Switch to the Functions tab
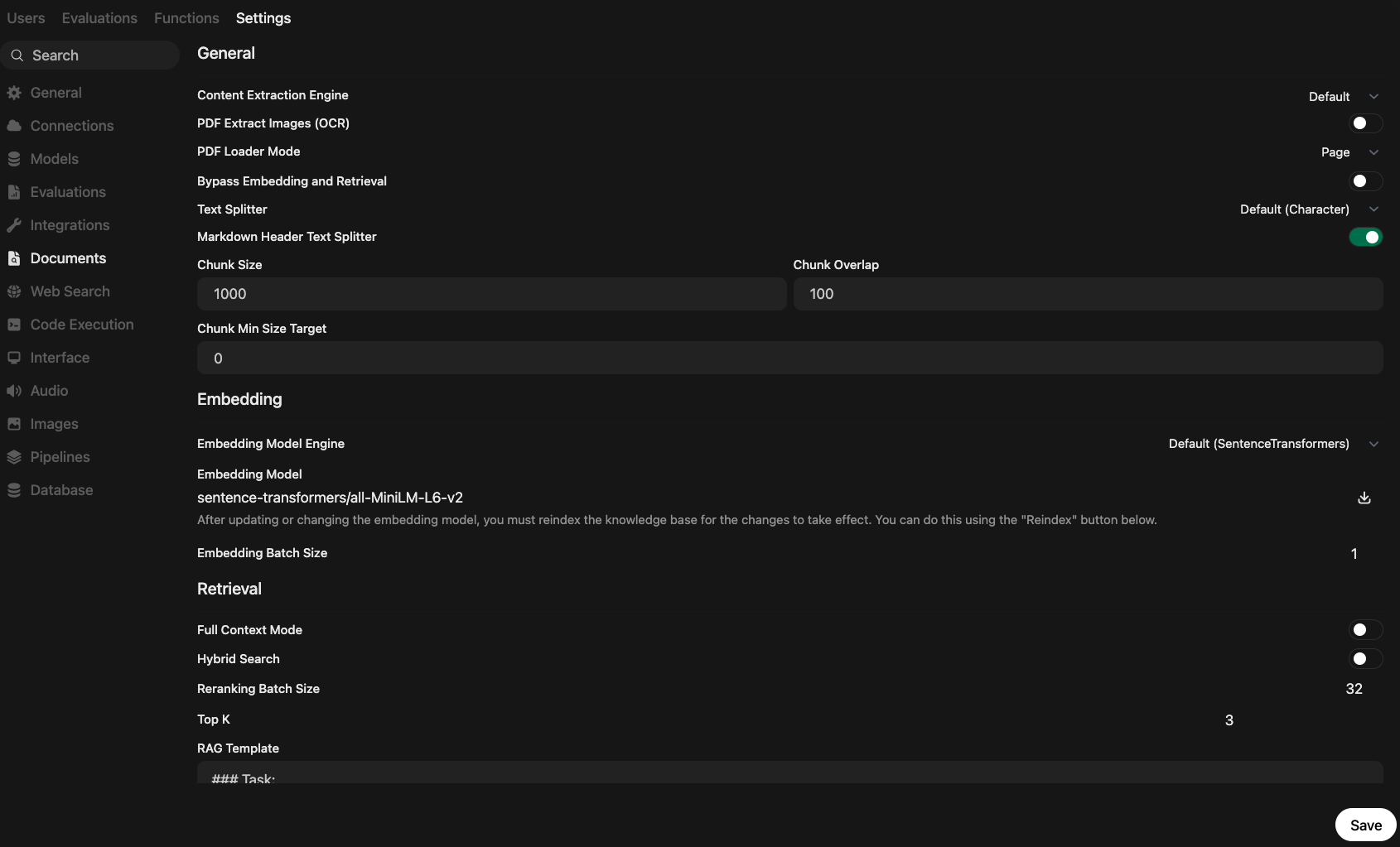 point(186,18)
